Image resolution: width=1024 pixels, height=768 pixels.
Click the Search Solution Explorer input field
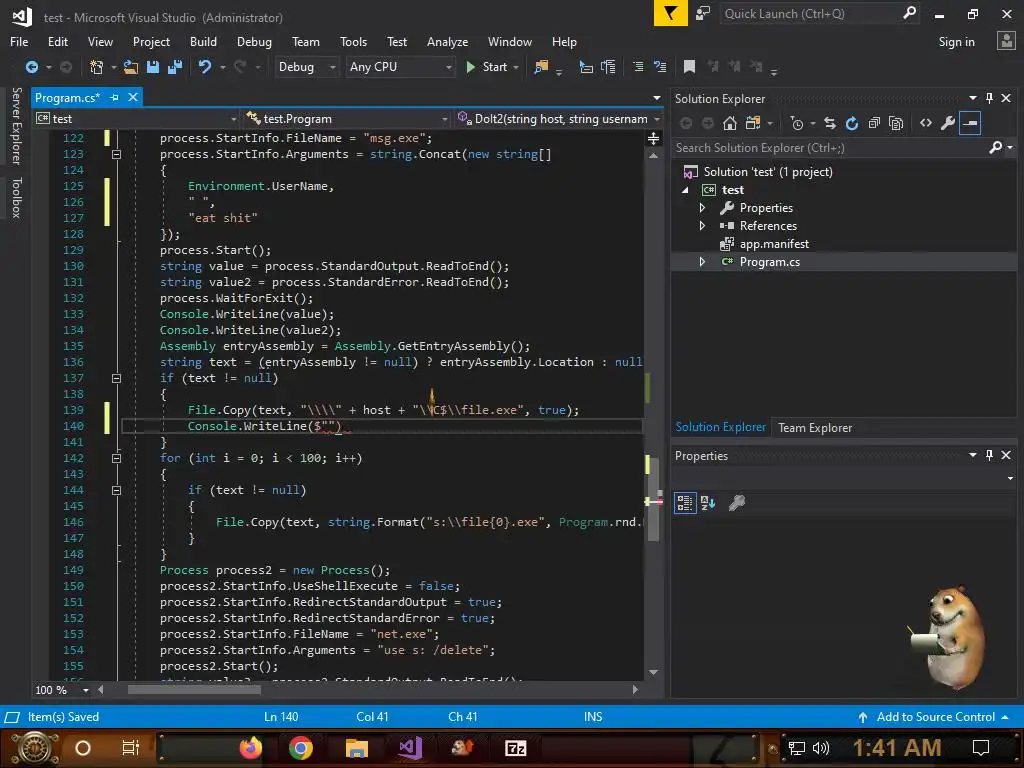pyautogui.click(x=829, y=148)
